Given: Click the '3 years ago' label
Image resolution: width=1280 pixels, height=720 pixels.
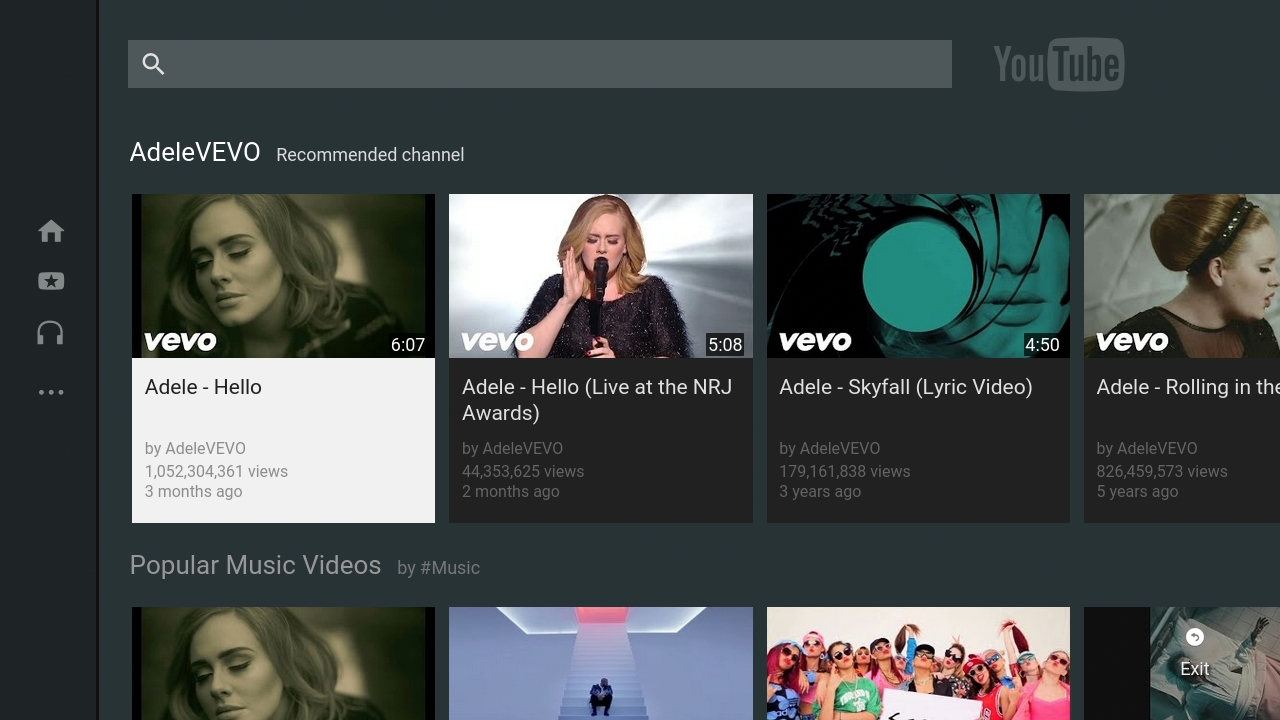Looking at the screenshot, I should (820, 491).
